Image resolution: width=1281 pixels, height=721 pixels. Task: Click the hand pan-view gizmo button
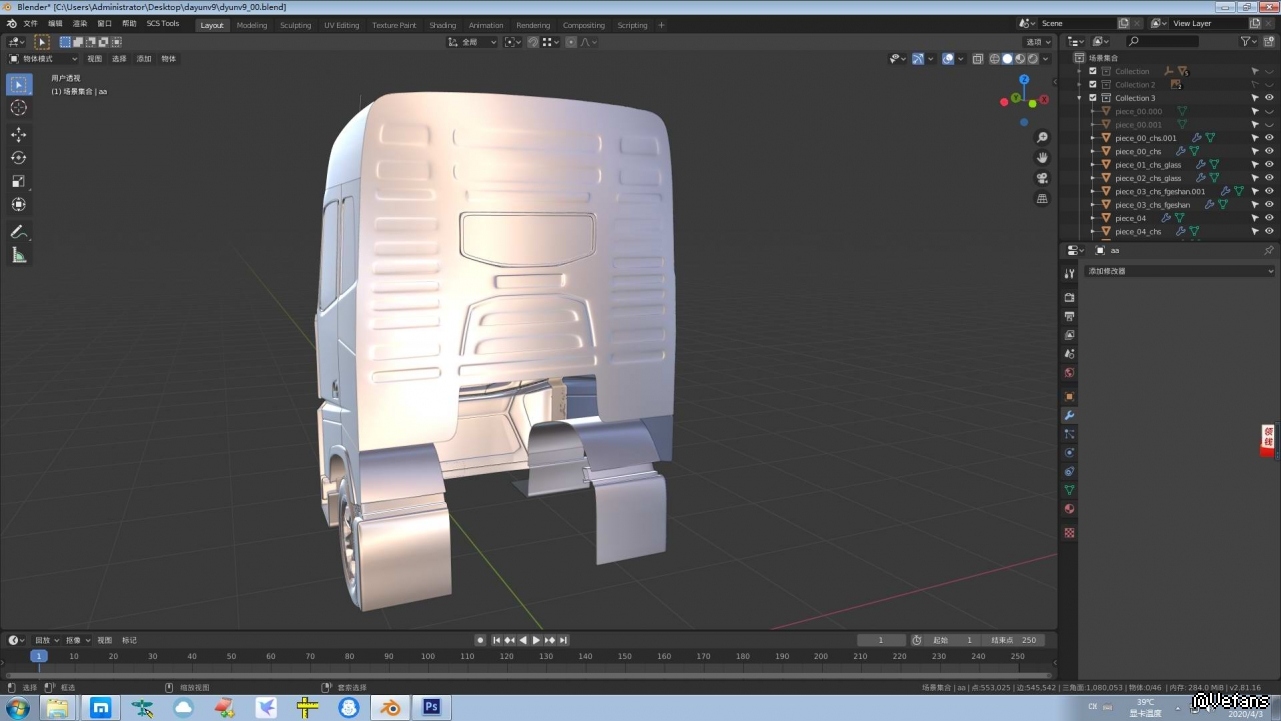point(1042,157)
